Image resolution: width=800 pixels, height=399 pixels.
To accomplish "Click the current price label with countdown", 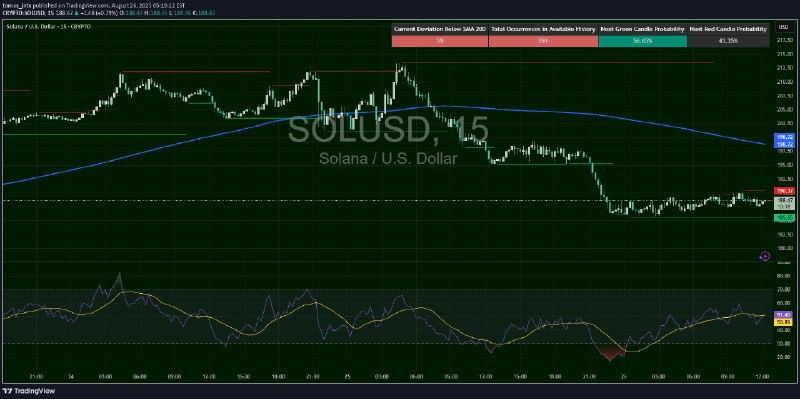I will tap(784, 203).
